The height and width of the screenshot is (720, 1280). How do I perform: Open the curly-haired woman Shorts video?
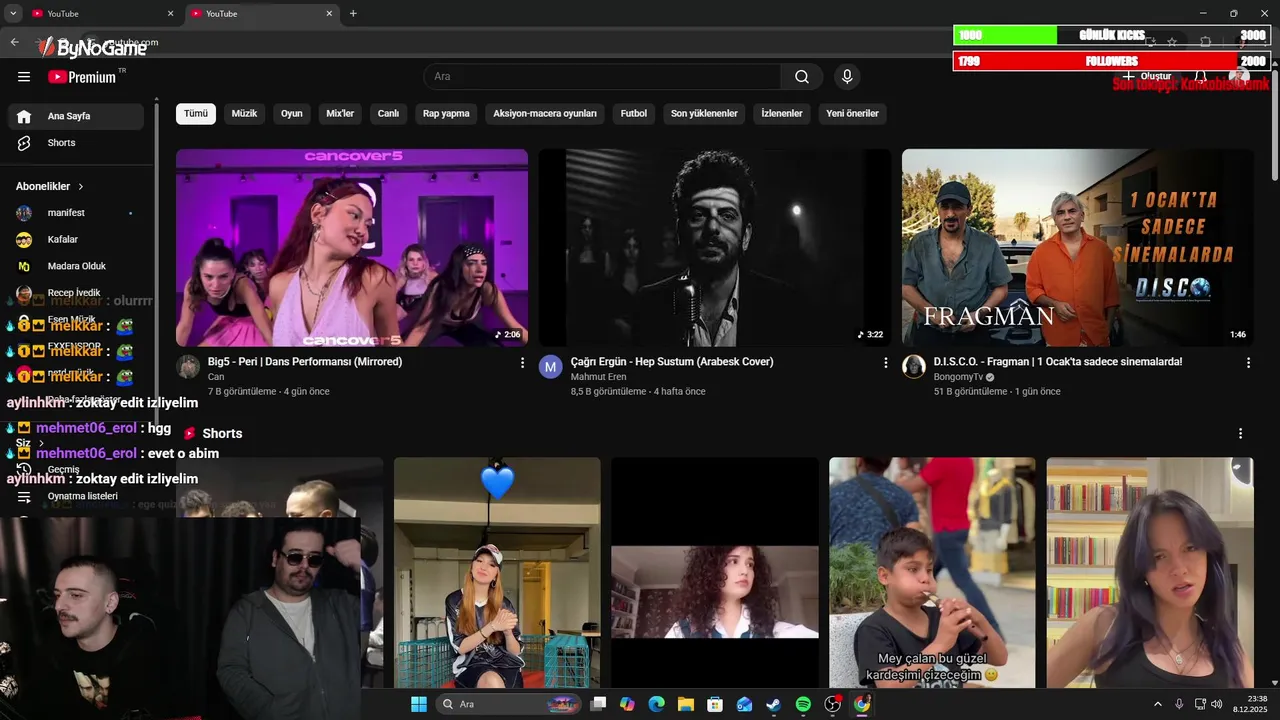(715, 573)
